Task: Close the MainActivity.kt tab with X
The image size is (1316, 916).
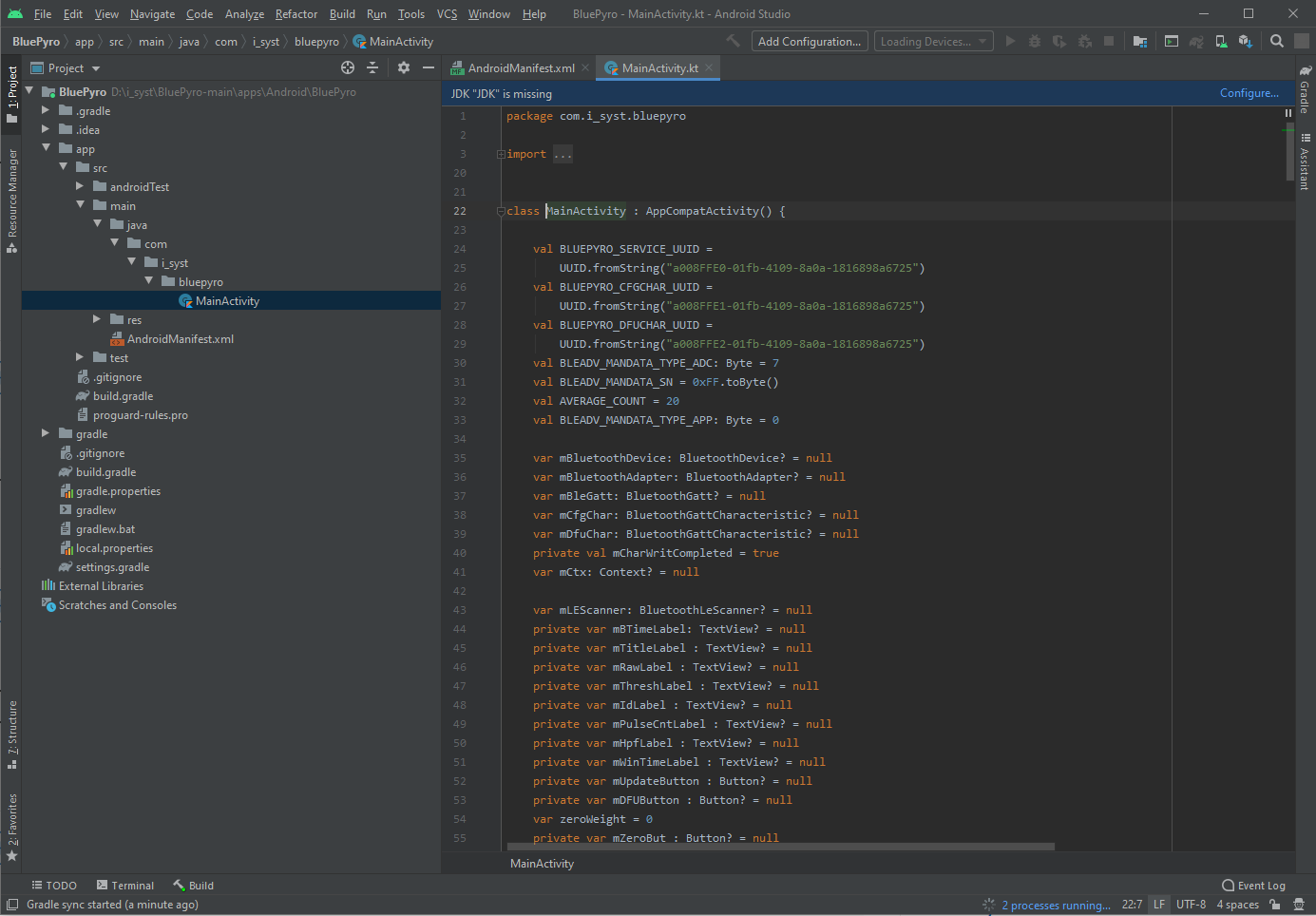Action: pyautogui.click(x=709, y=67)
